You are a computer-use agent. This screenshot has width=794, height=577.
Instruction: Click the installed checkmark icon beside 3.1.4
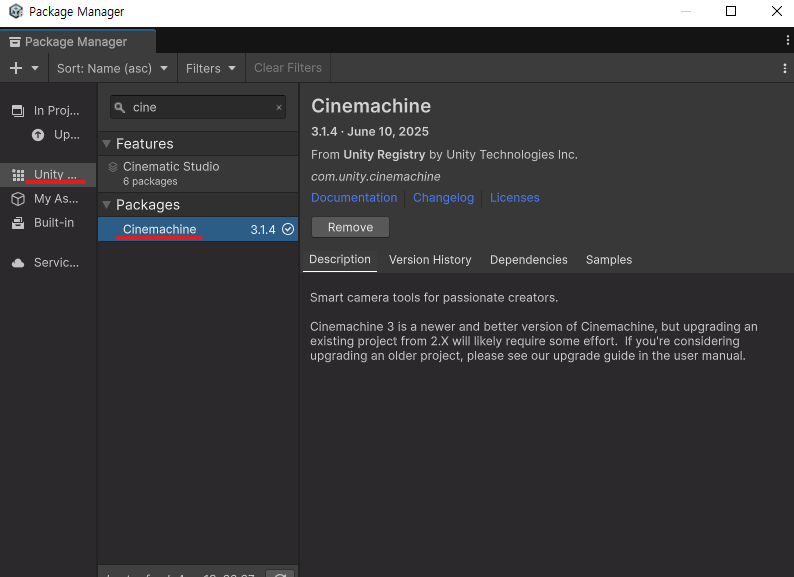point(288,229)
